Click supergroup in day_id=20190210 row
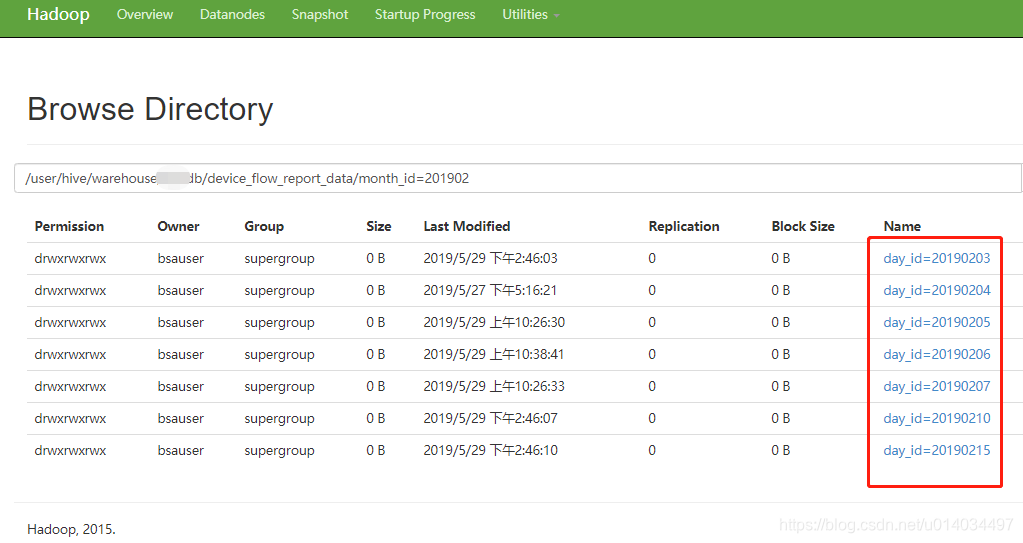The image size is (1023, 543). point(279,418)
